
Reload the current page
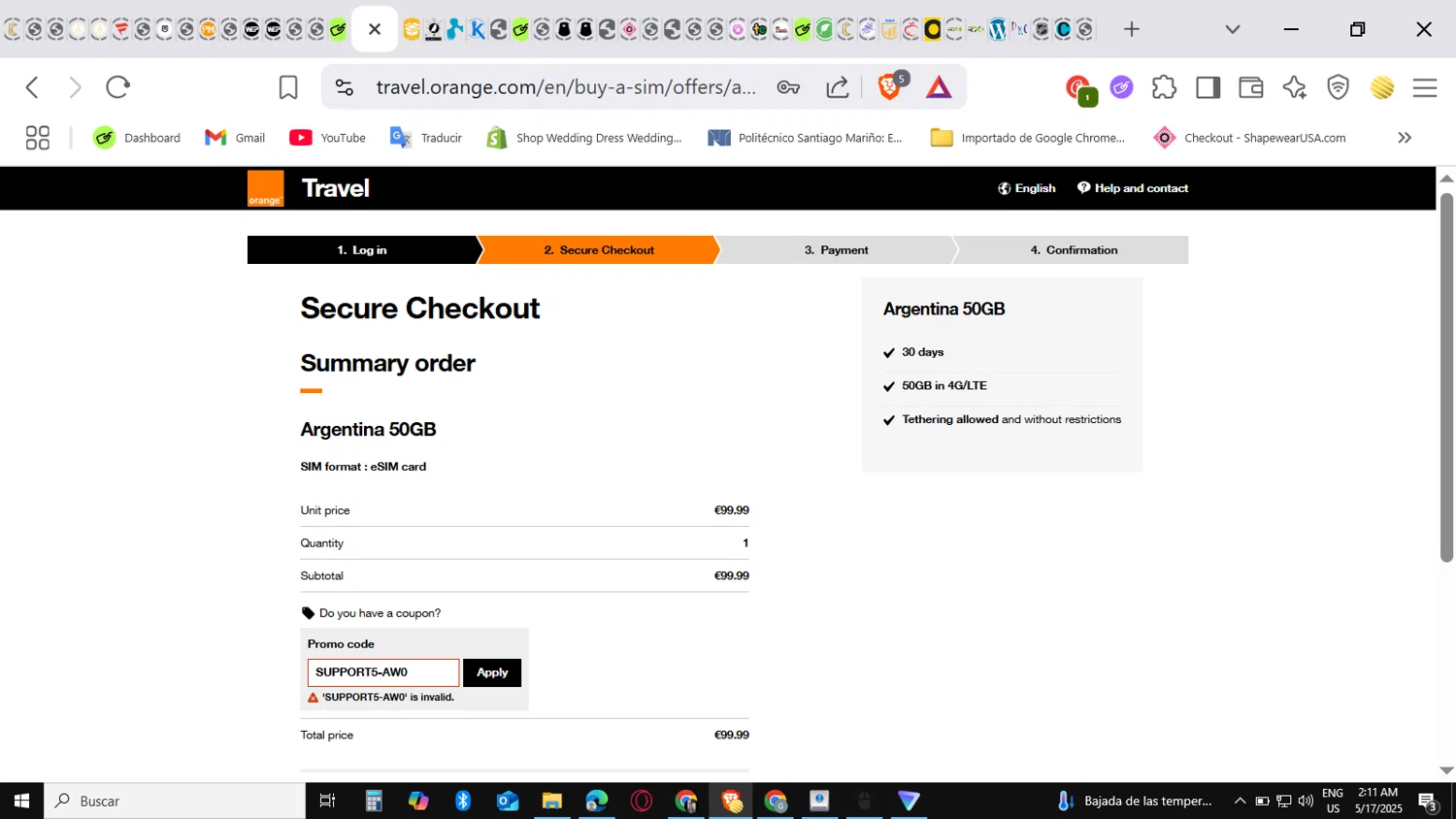pos(118,87)
